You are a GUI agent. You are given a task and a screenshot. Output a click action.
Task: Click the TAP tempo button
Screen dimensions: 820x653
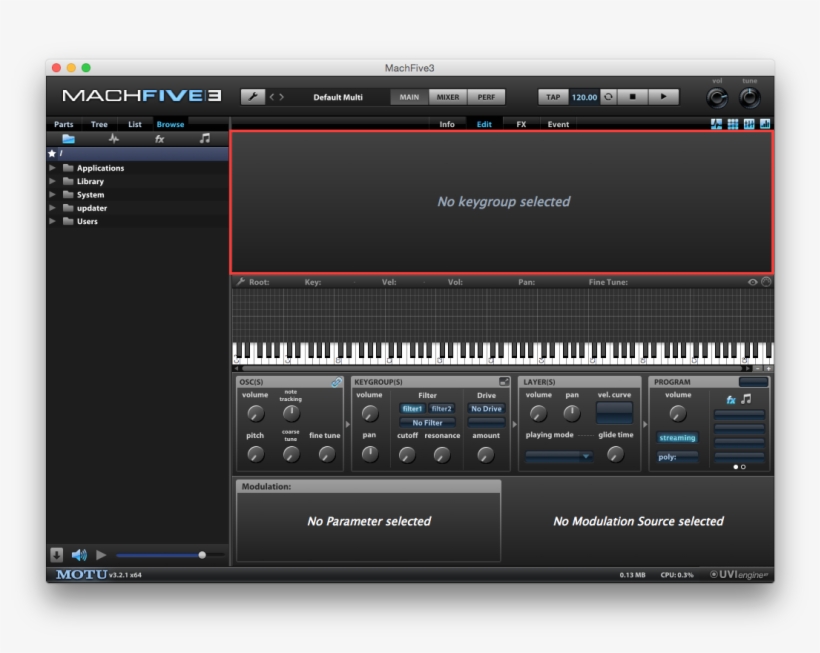pyautogui.click(x=553, y=97)
